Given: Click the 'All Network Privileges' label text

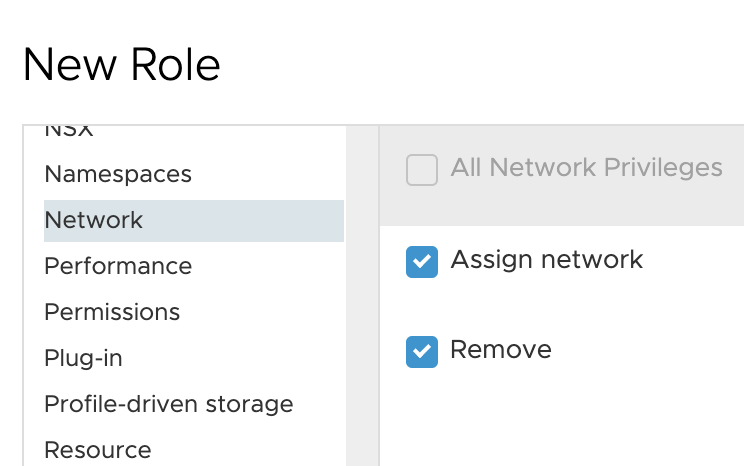Looking at the screenshot, I should tap(586, 168).
